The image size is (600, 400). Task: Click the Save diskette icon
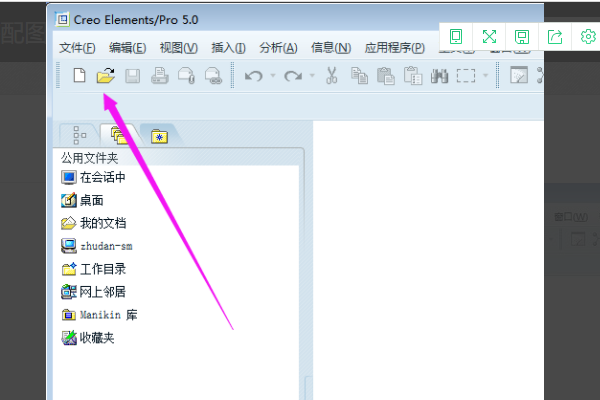click(132, 76)
